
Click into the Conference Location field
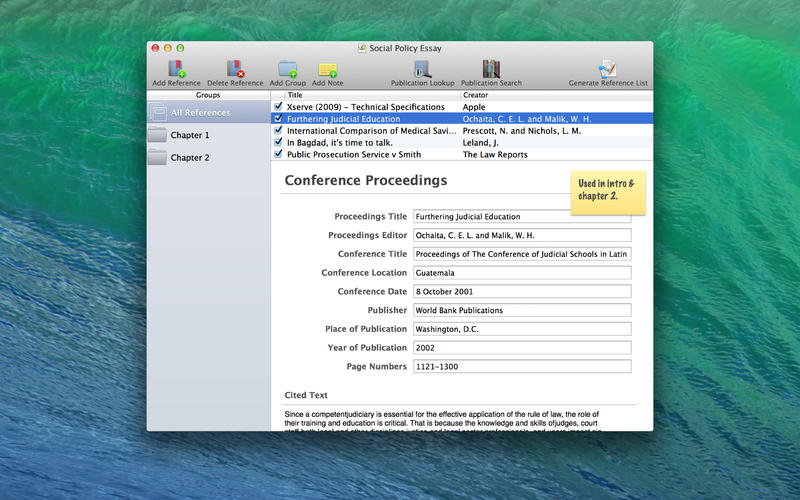(x=521, y=273)
